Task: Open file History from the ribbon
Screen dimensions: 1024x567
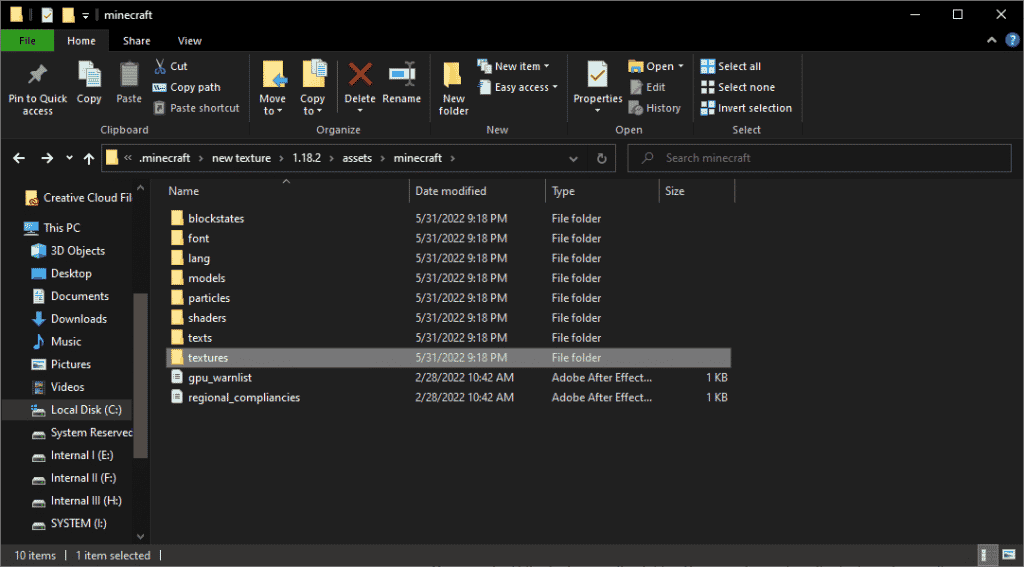Action: (655, 108)
